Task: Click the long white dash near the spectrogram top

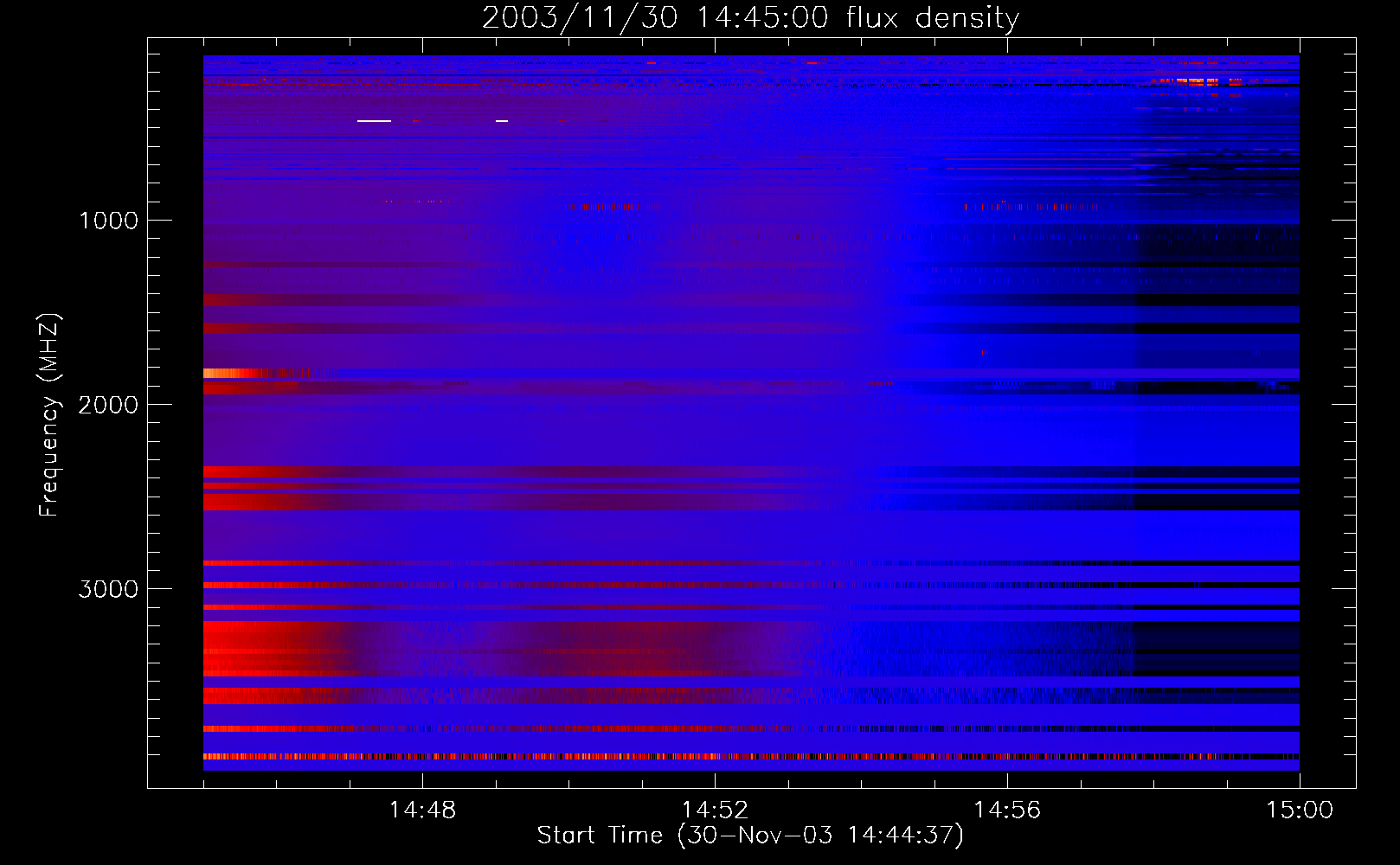Action: [374, 121]
